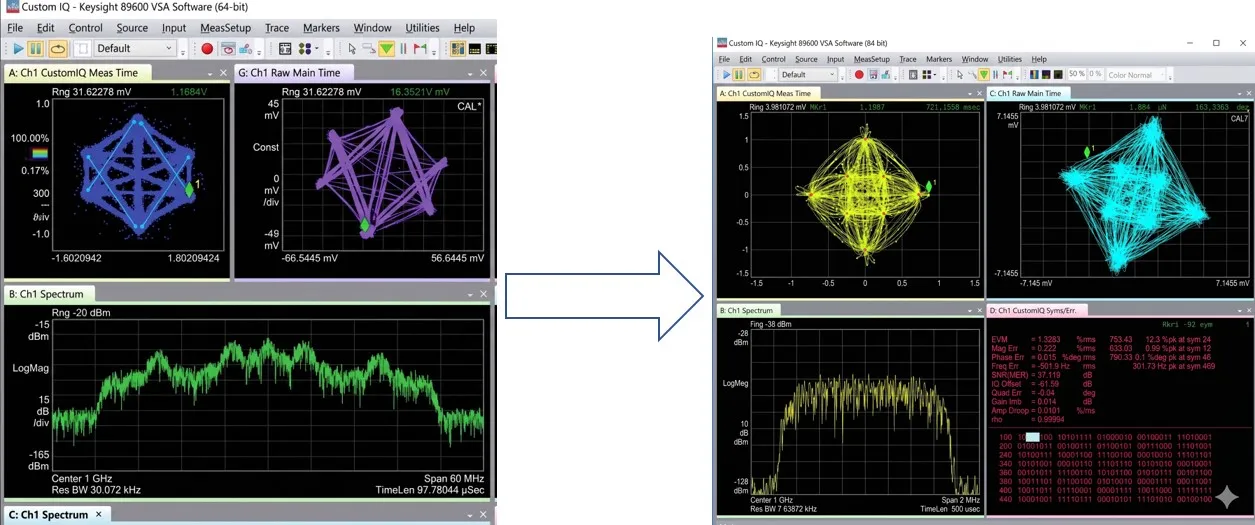This screenshot has height=525, width=1255.
Task: Click the four-dot trace layout icon, left window
Action: pyautogui.click(x=305, y=48)
